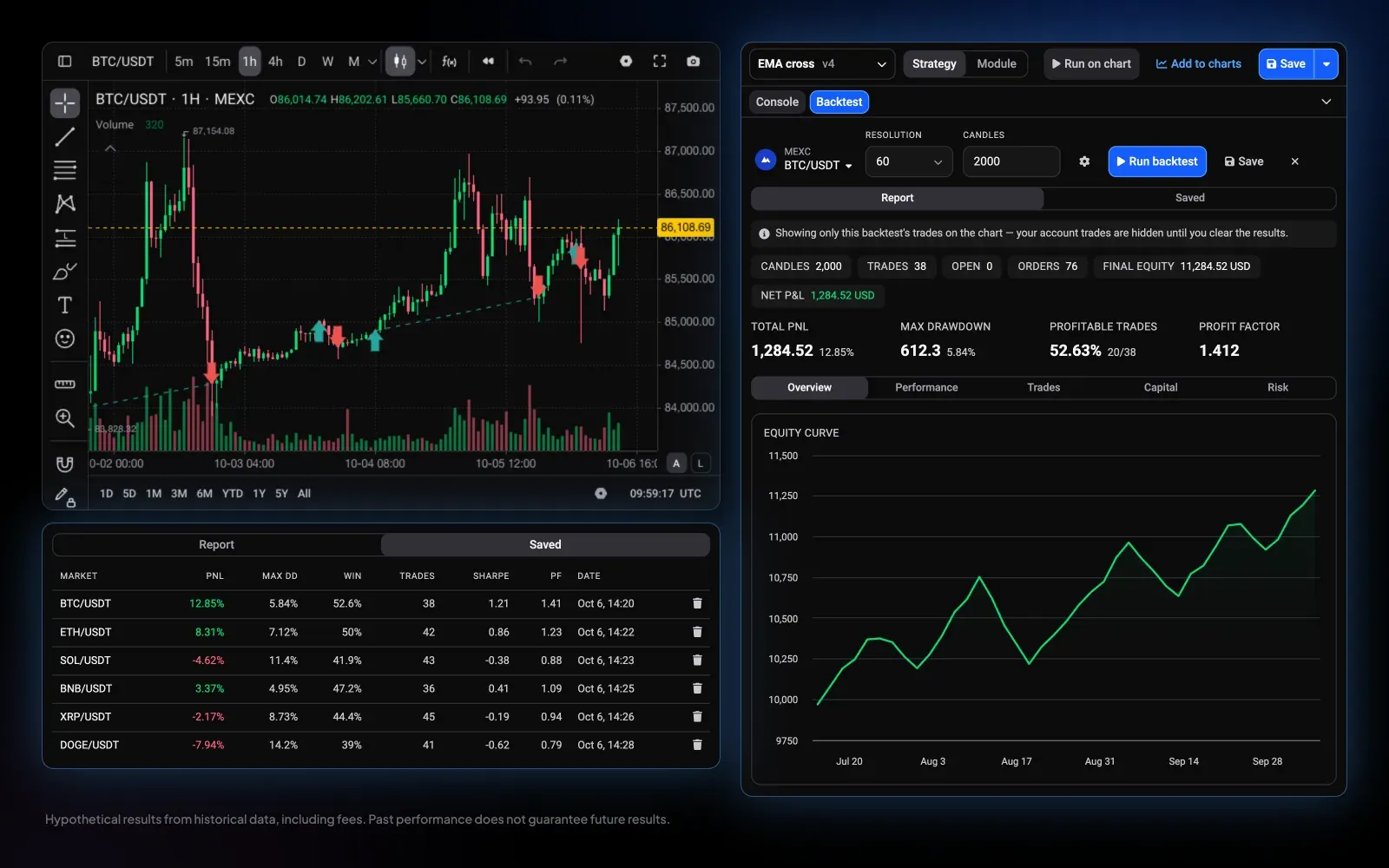1389x868 pixels.
Task: Collapse the Console/Backtest panel chevron
Action: [x=1326, y=102]
